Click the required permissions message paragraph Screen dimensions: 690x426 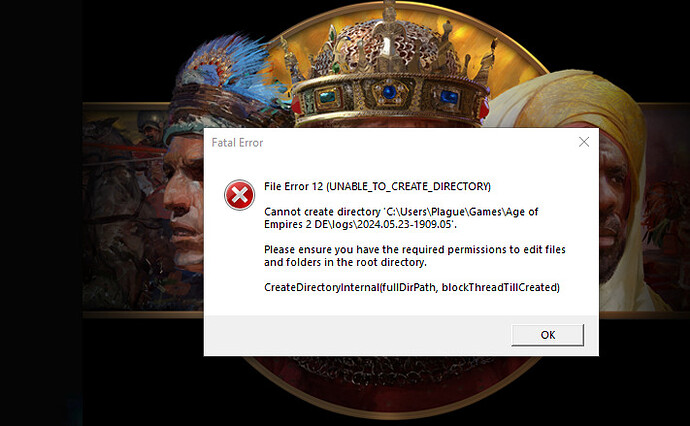pos(415,256)
